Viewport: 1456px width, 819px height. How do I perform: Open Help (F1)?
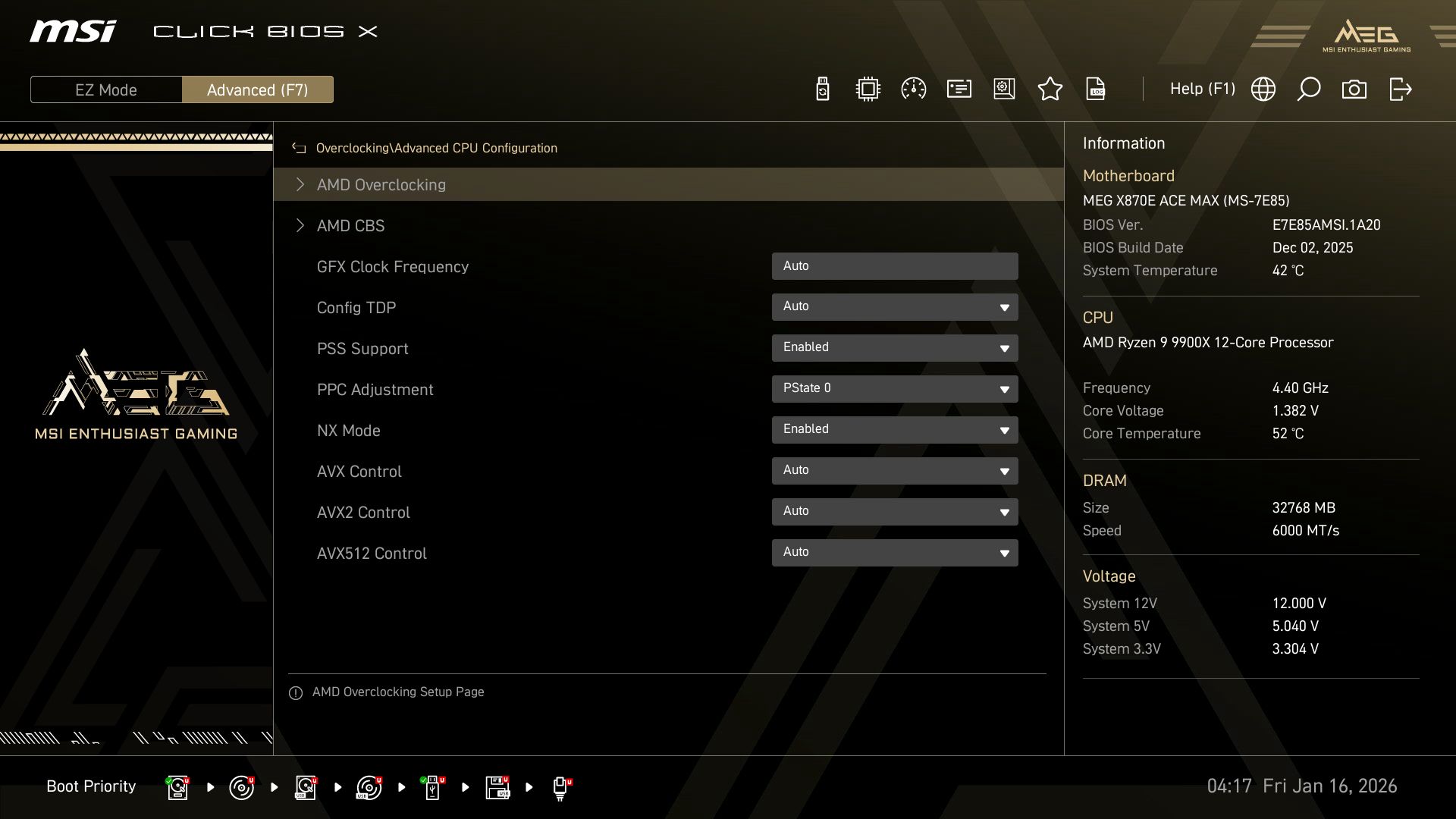(x=1203, y=89)
